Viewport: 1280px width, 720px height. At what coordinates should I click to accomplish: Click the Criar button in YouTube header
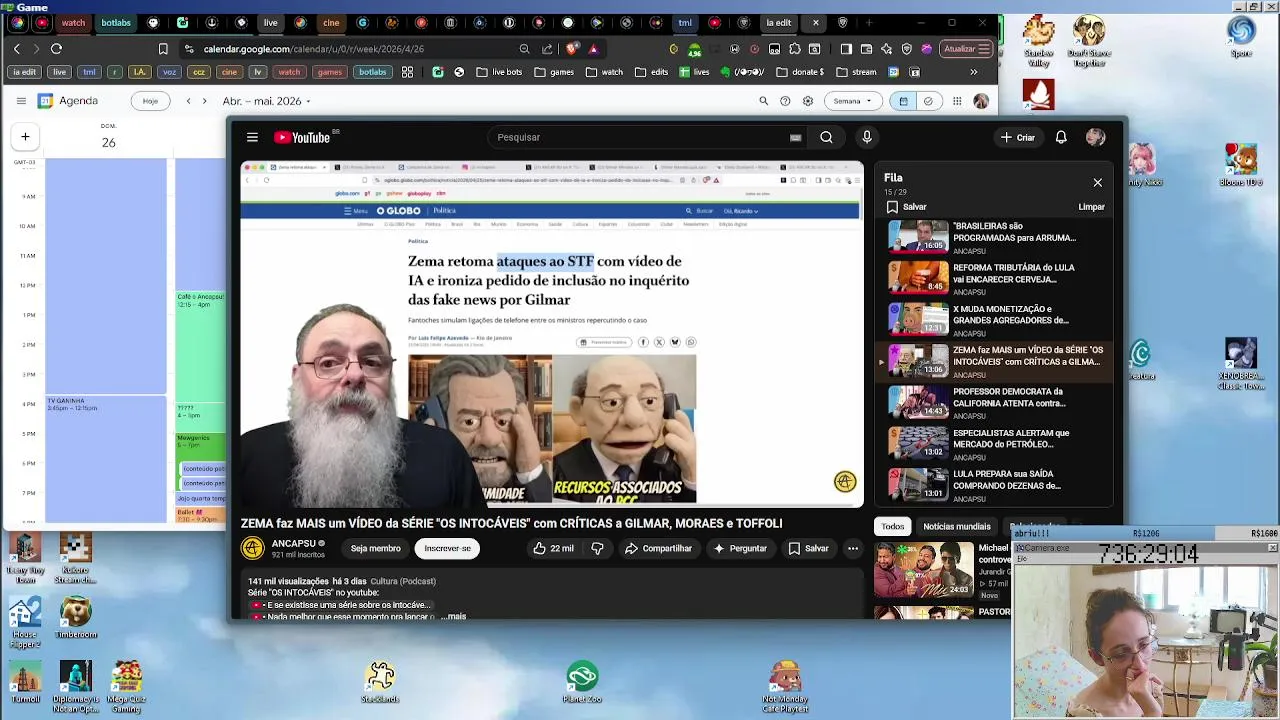coord(1017,137)
